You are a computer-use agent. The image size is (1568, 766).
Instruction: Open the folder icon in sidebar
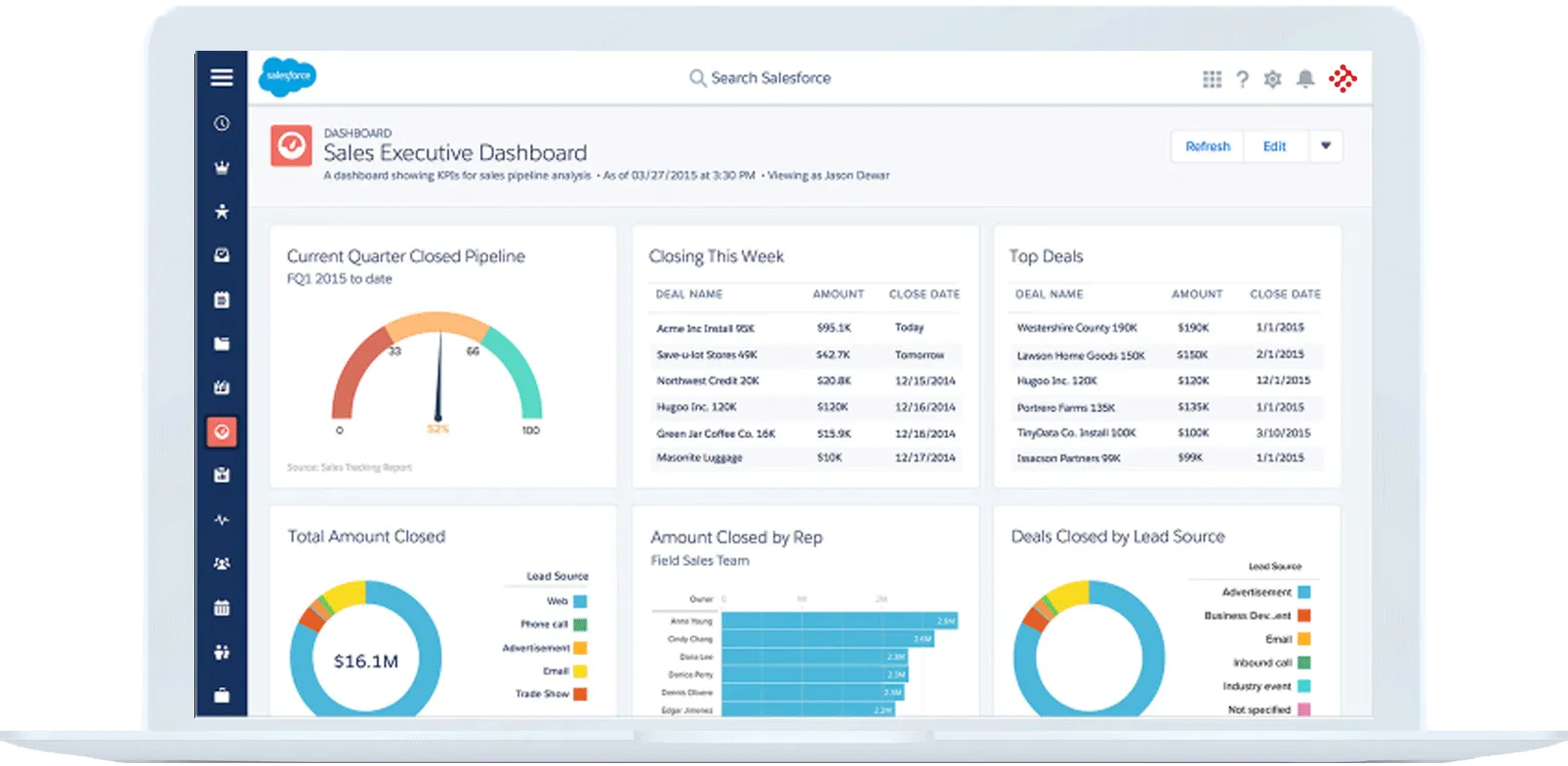[222, 343]
